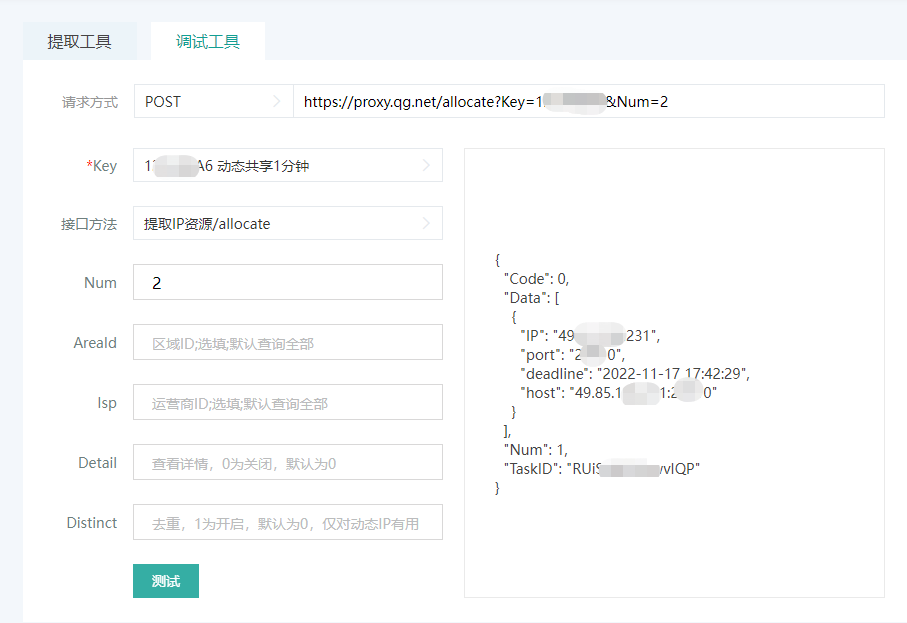Select the 调试工具 tab
The width and height of the screenshot is (907, 623).
207,42
